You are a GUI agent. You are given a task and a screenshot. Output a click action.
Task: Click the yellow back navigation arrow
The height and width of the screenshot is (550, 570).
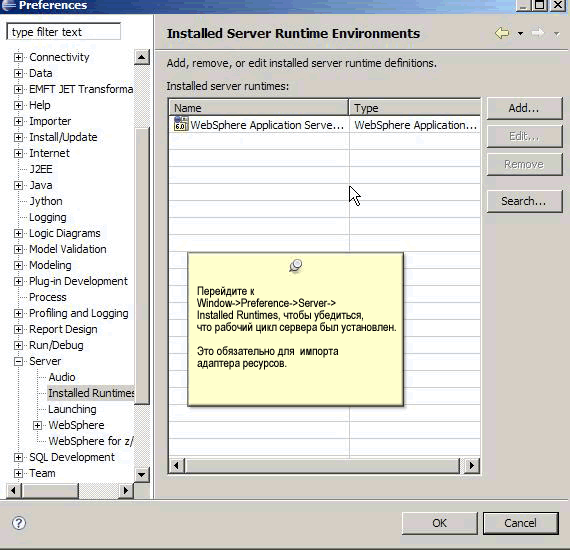click(x=502, y=33)
